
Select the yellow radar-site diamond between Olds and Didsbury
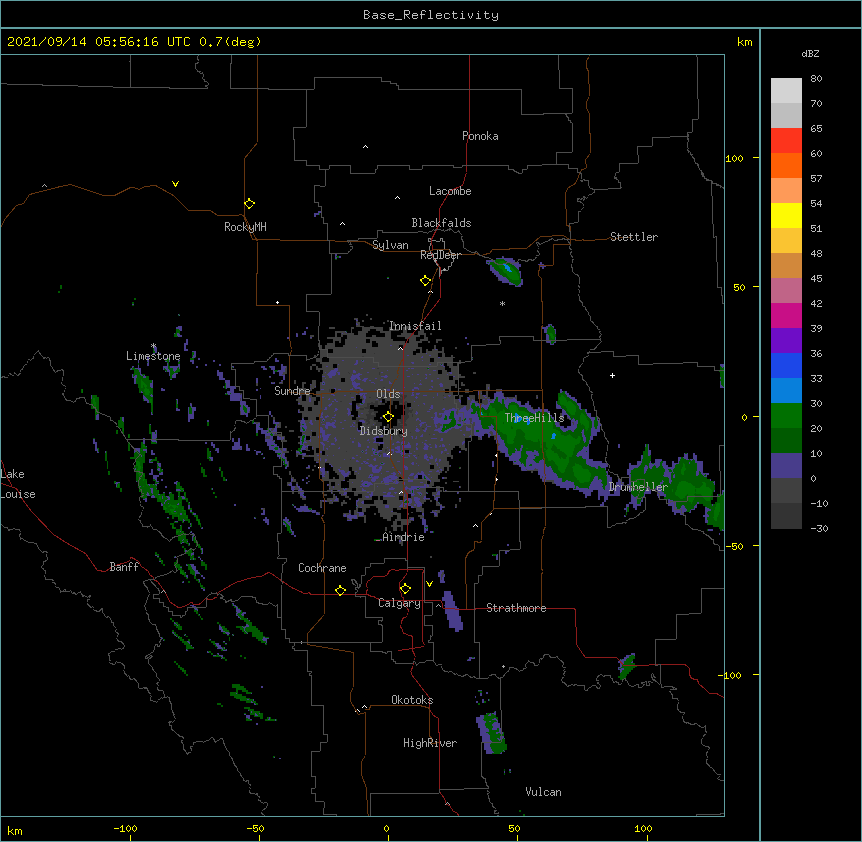(x=388, y=416)
